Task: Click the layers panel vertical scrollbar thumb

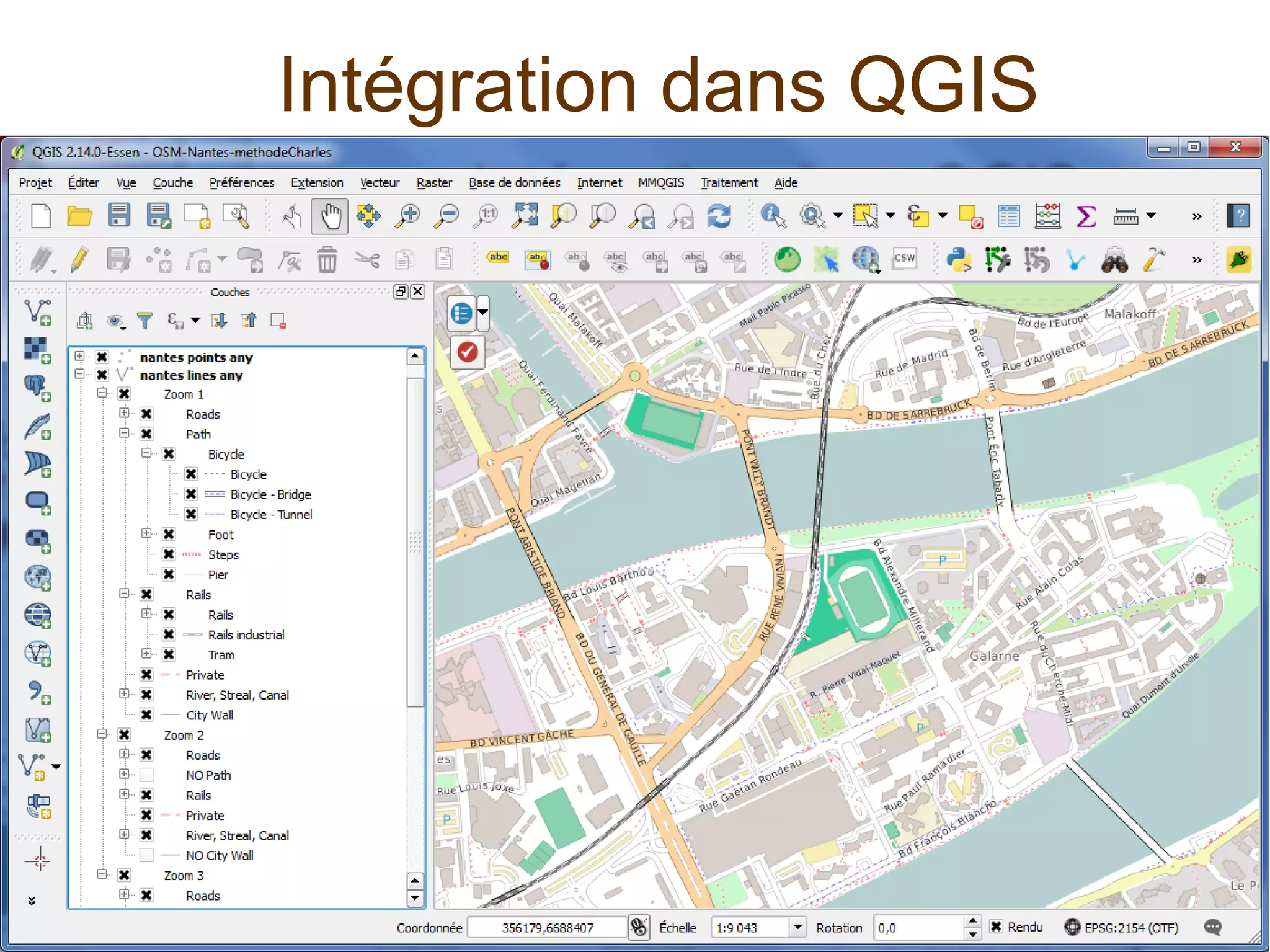Action: click(415, 541)
